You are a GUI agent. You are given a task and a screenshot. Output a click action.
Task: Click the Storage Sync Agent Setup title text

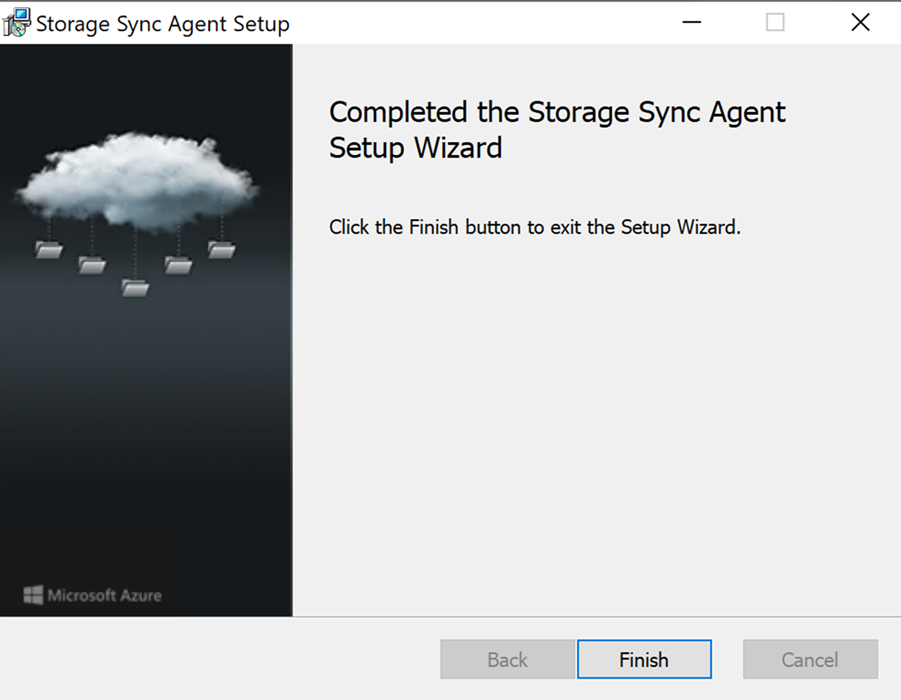click(162, 22)
